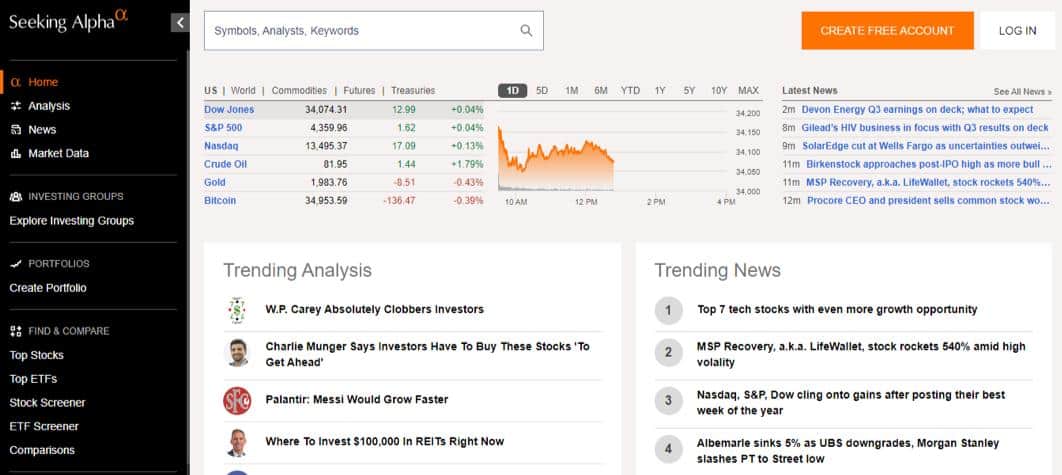Select the 1M chart range
This screenshot has height=475, width=1062.
(572, 90)
